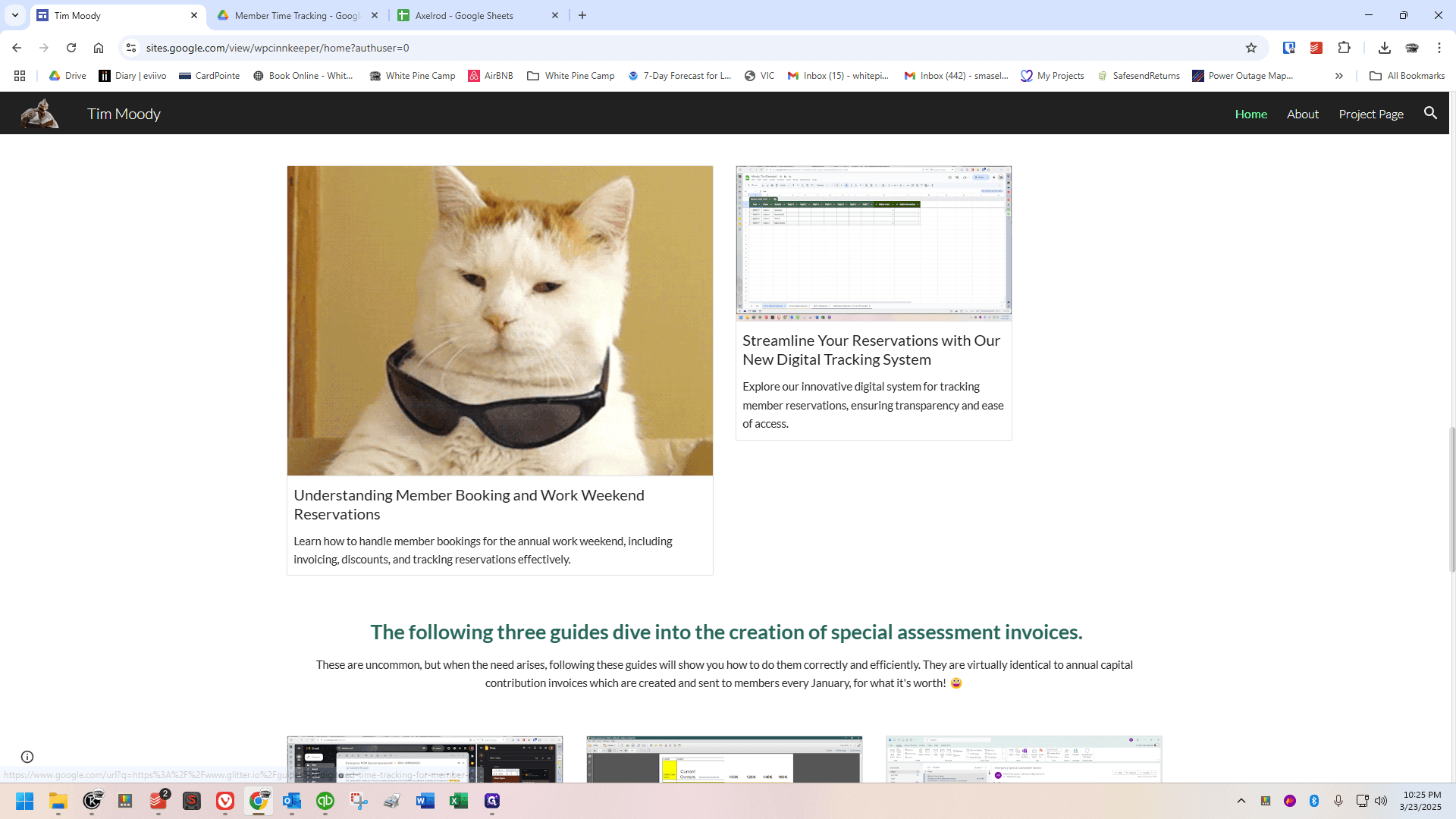Expand the hidden bookmarks chevron
Viewport: 1456px width, 819px height.
click(x=1339, y=76)
